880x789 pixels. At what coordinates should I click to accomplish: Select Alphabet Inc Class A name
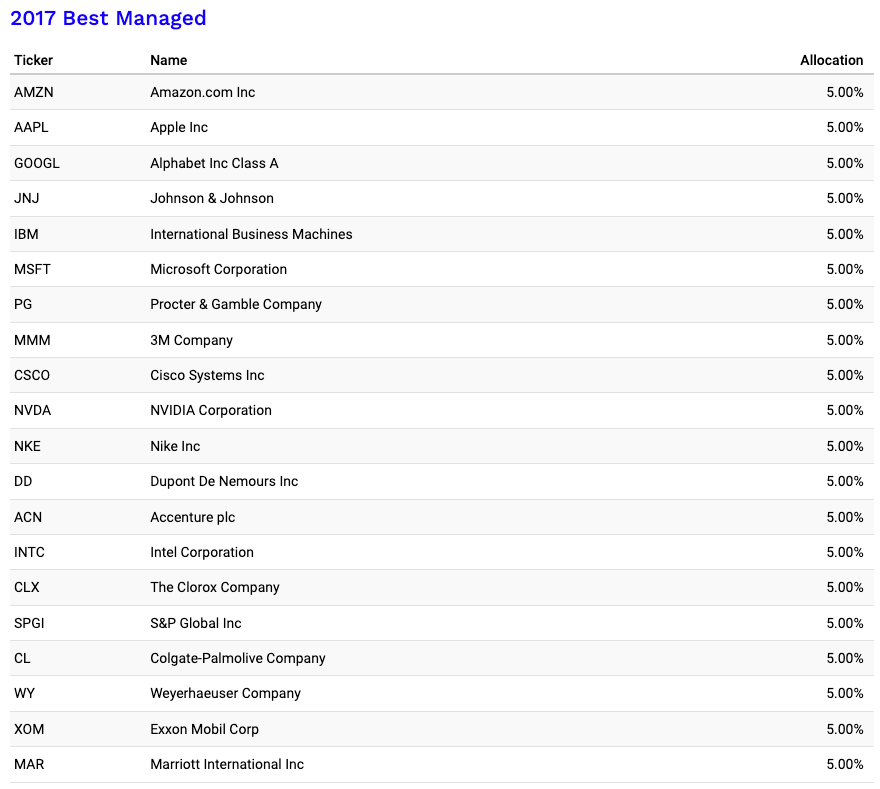pos(214,163)
